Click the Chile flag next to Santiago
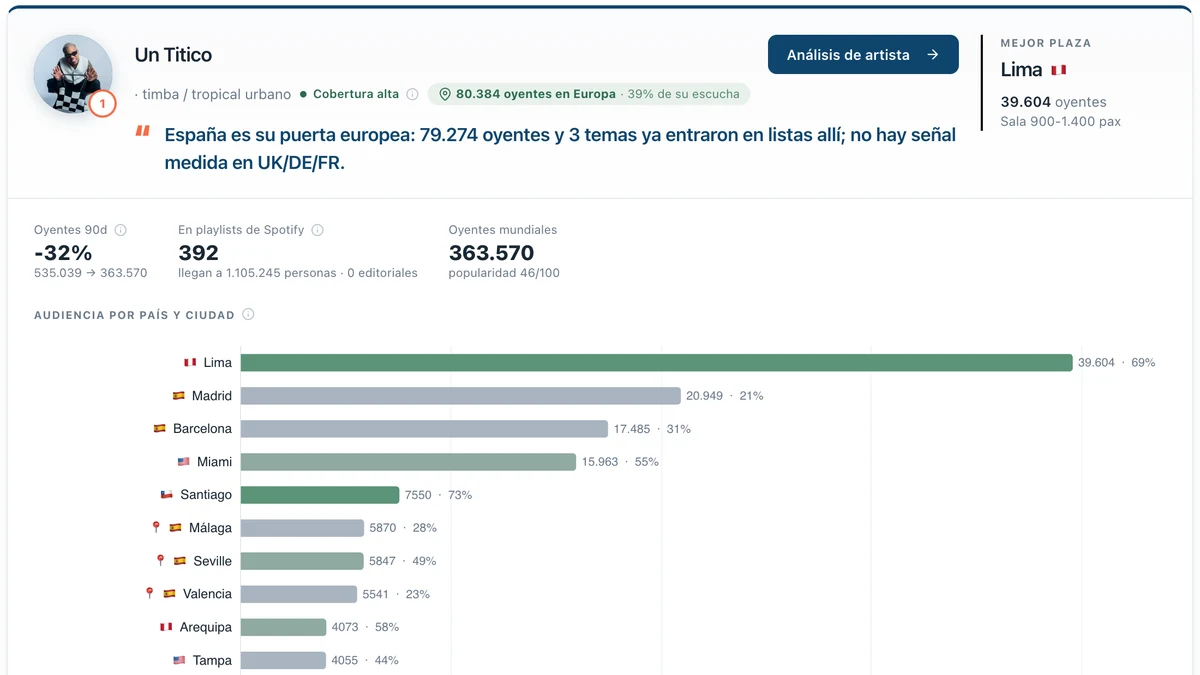 pos(167,495)
